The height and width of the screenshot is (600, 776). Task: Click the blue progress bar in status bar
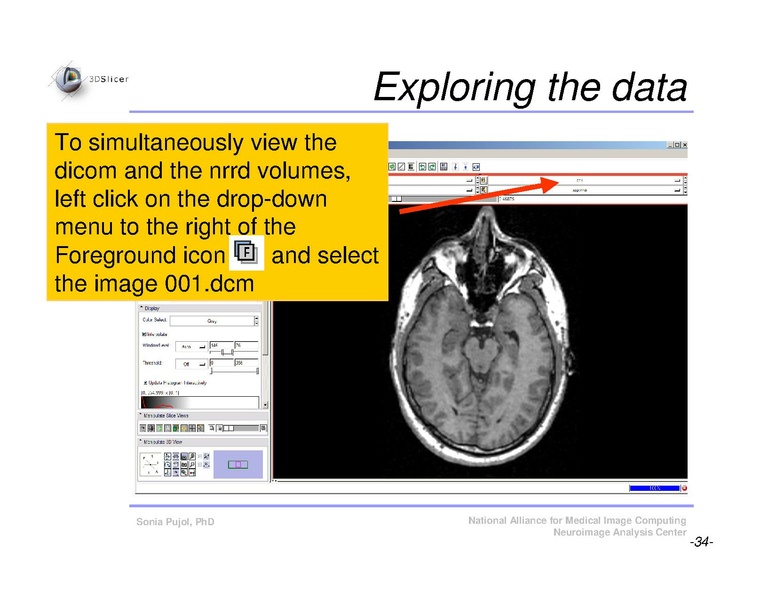tap(654, 488)
